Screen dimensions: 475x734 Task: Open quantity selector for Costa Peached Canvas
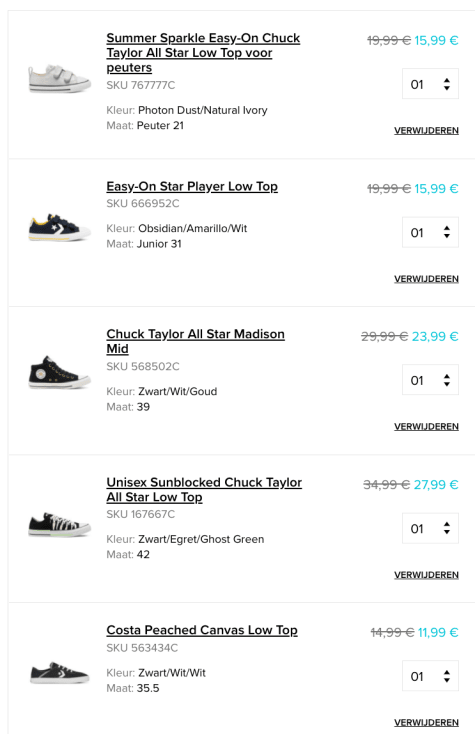click(430, 675)
